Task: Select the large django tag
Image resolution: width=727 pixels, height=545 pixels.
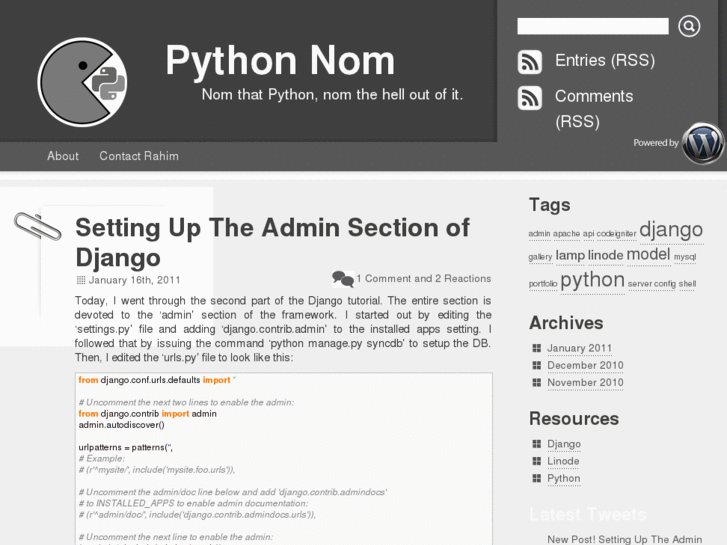Action: pos(671,230)
